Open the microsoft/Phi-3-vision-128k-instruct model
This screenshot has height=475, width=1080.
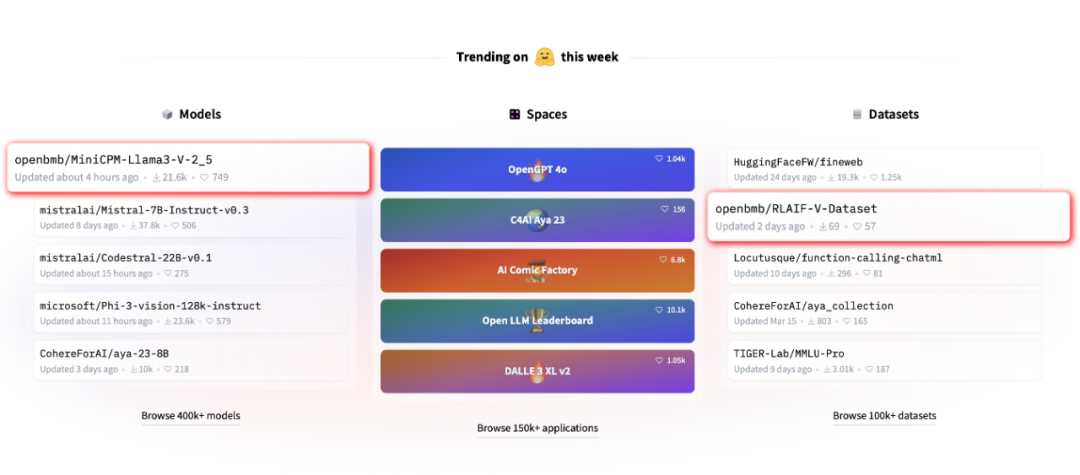[x=150, y=306]
